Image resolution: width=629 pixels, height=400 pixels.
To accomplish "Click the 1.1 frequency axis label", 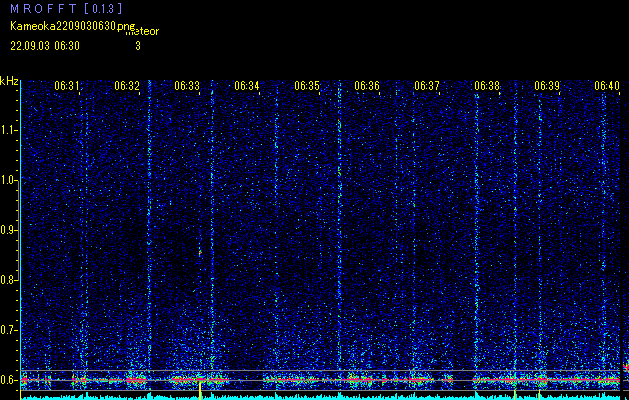I will pos(7,130).
